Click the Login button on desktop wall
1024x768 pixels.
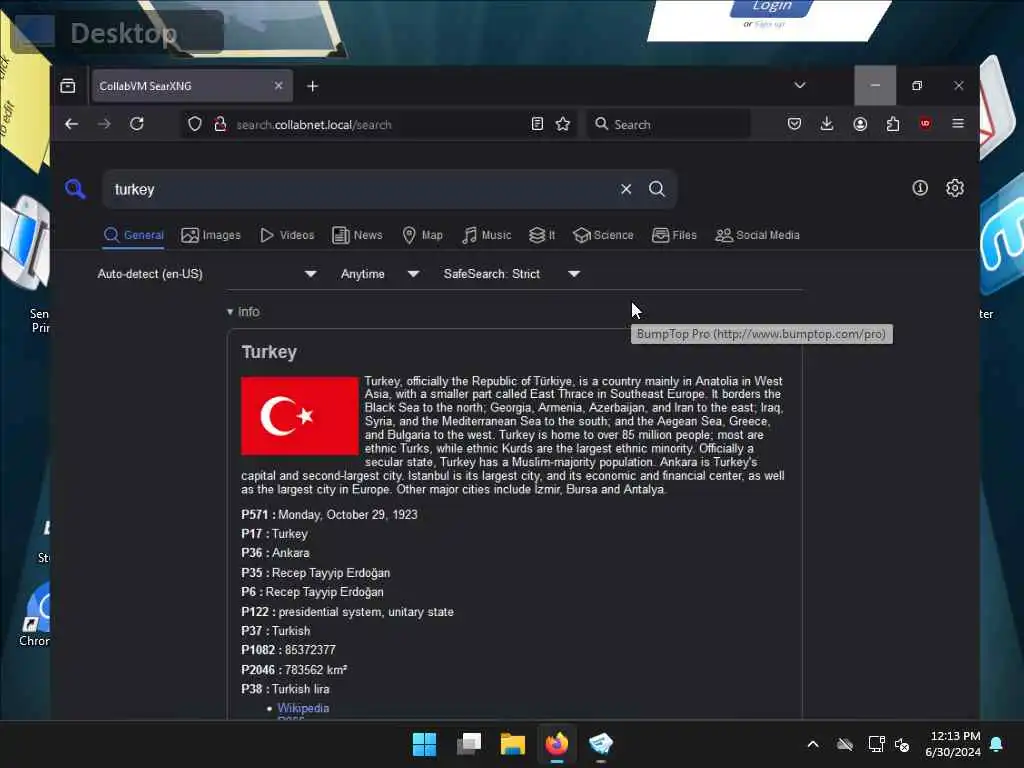772,7
